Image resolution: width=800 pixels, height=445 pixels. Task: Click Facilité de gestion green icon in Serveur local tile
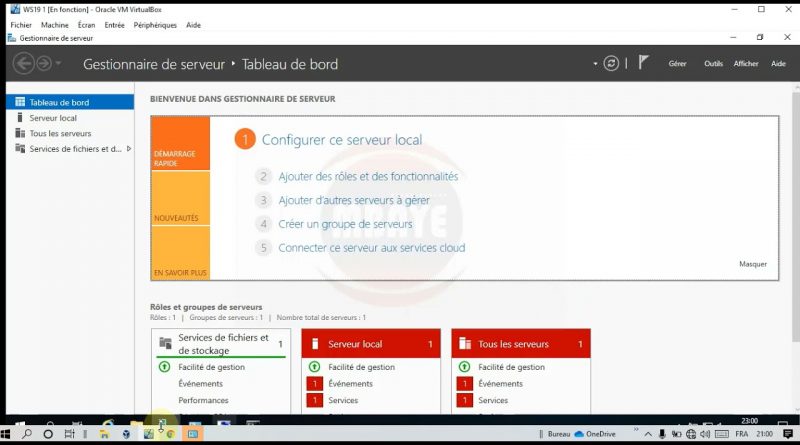(x=314, y=366)
